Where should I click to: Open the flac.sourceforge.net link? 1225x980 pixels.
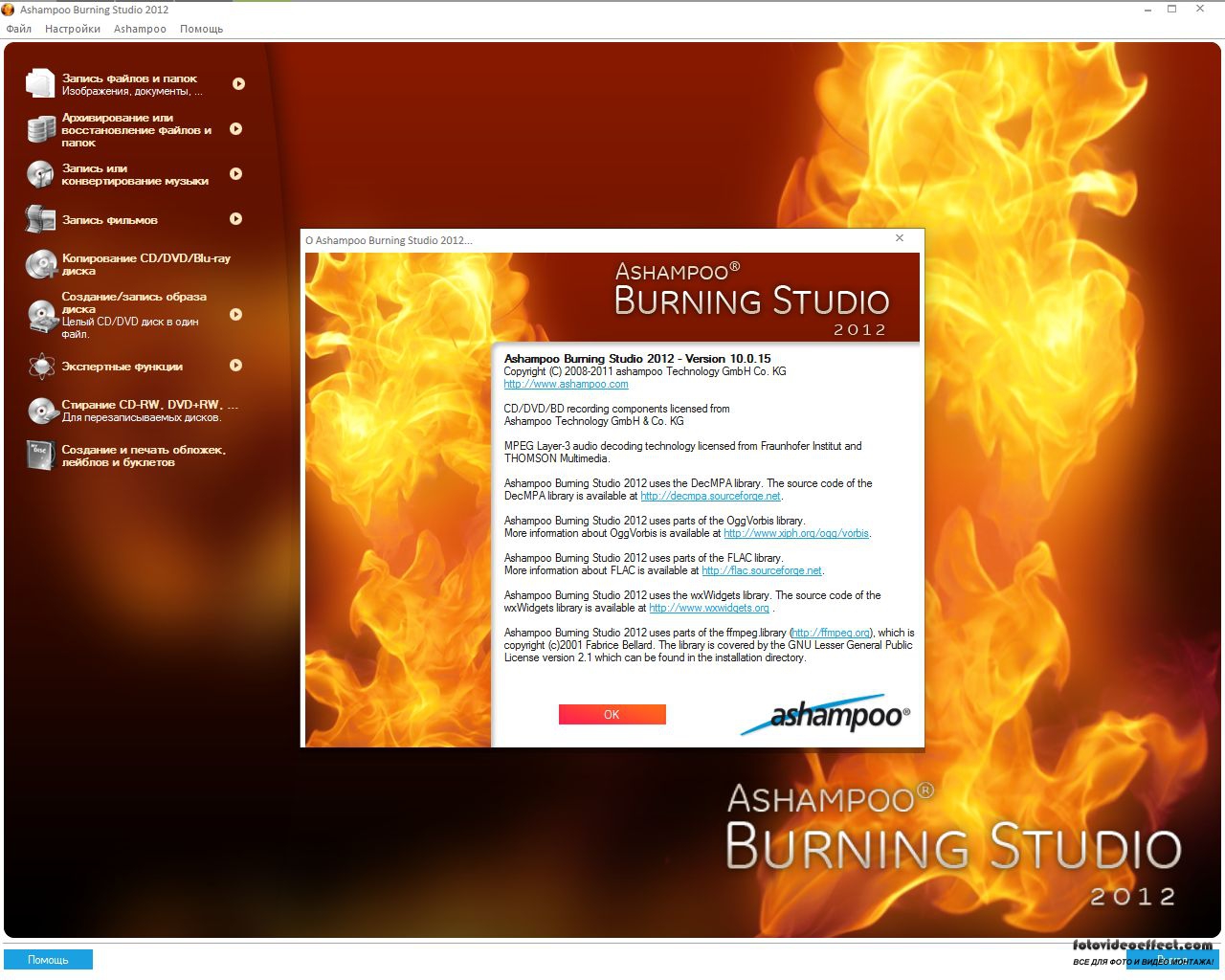(762, 570)
